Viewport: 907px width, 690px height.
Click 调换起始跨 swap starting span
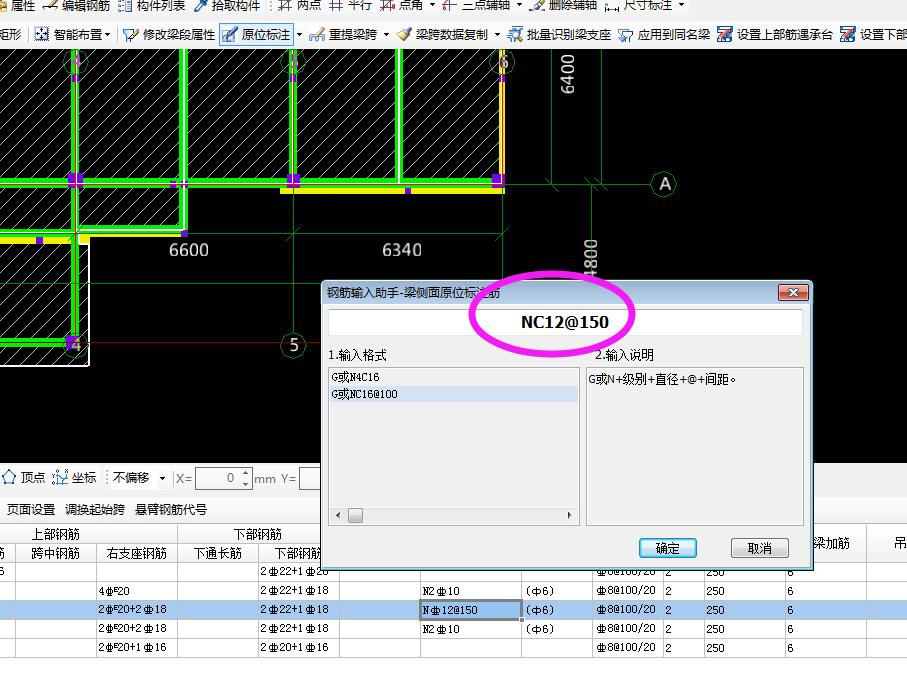click(95, 510)
